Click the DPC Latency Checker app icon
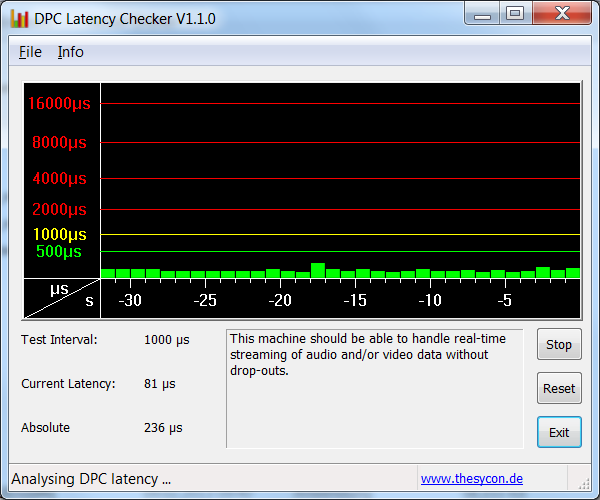600x500 pixels. 19,18
